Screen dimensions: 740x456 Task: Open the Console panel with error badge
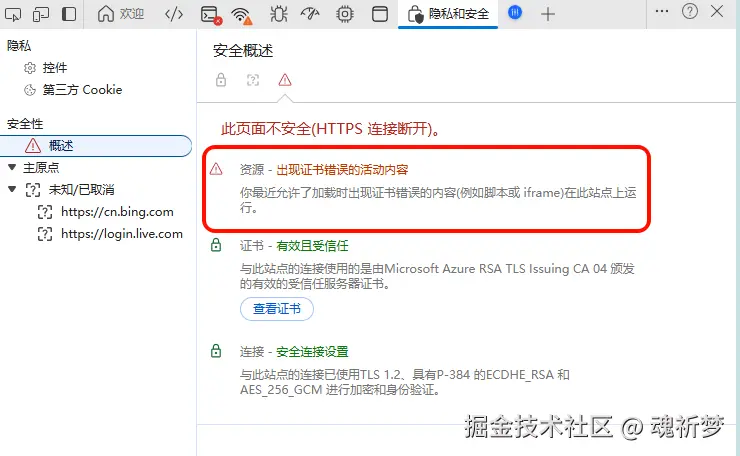(210, 15)
